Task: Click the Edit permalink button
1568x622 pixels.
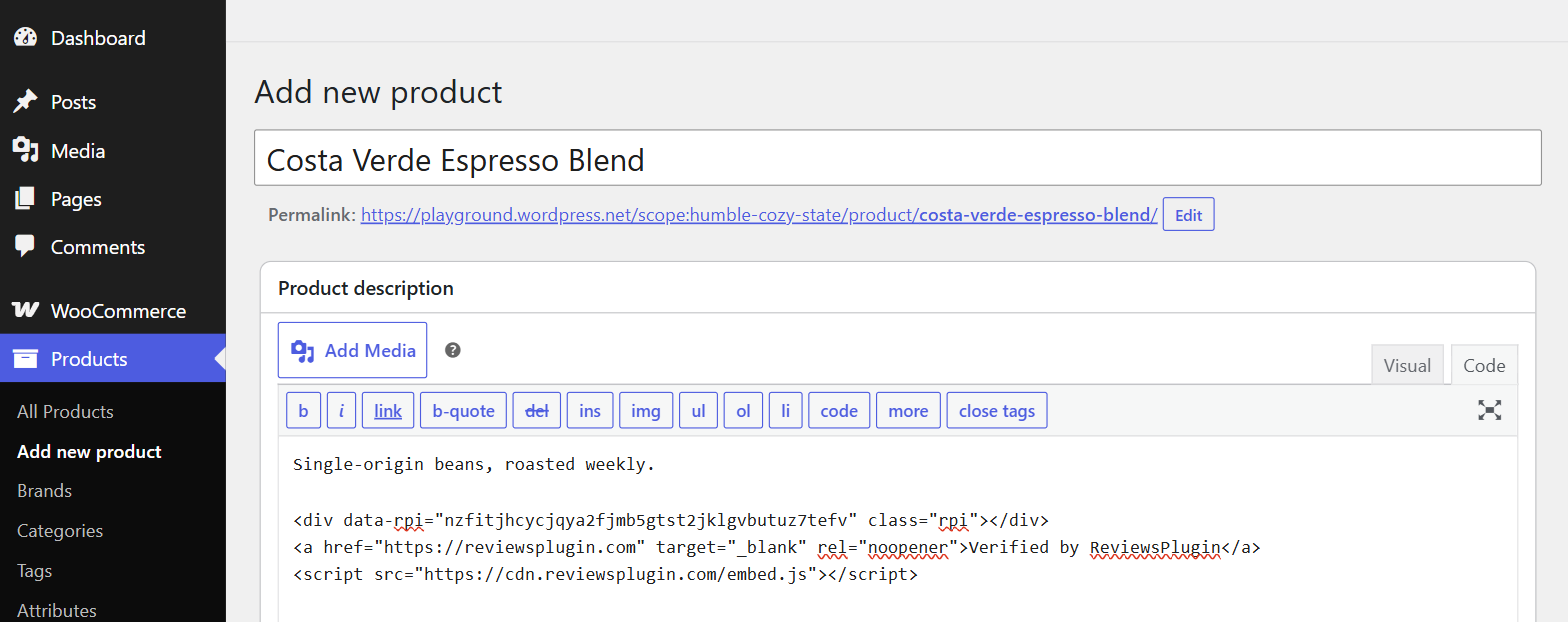Action: point(1188,215)
